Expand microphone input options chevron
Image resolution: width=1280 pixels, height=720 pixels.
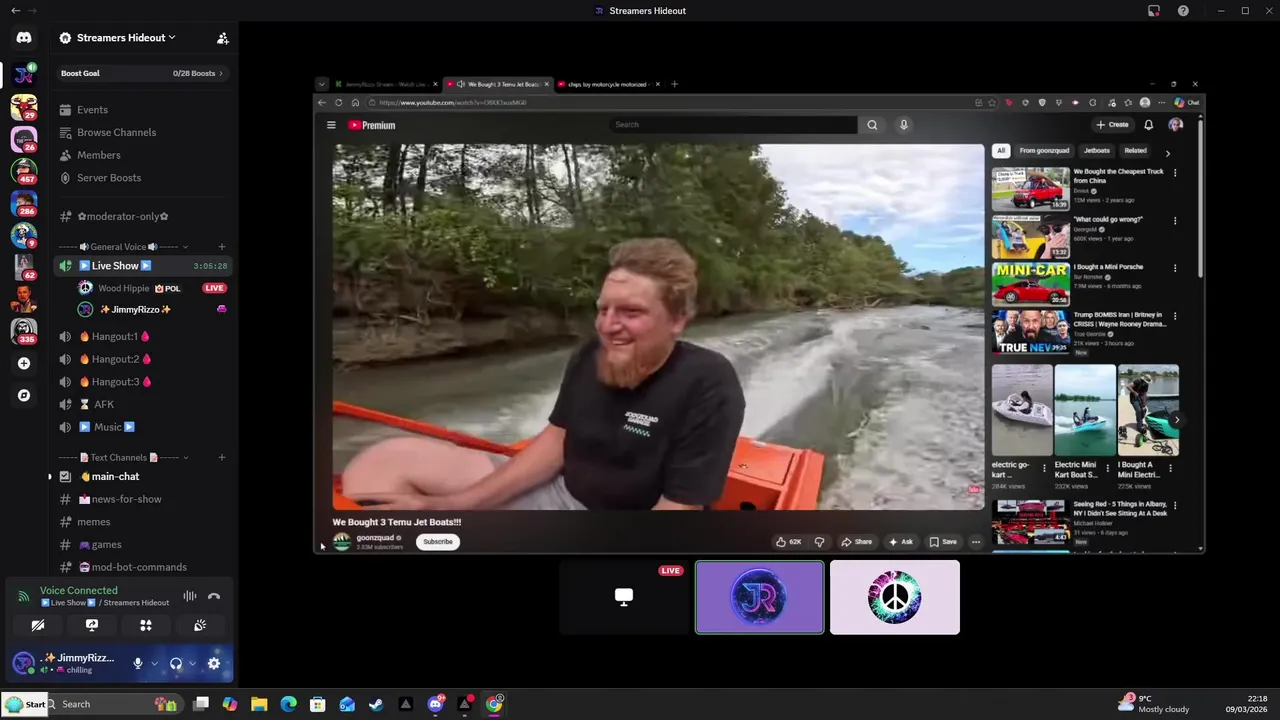(154, 663)
